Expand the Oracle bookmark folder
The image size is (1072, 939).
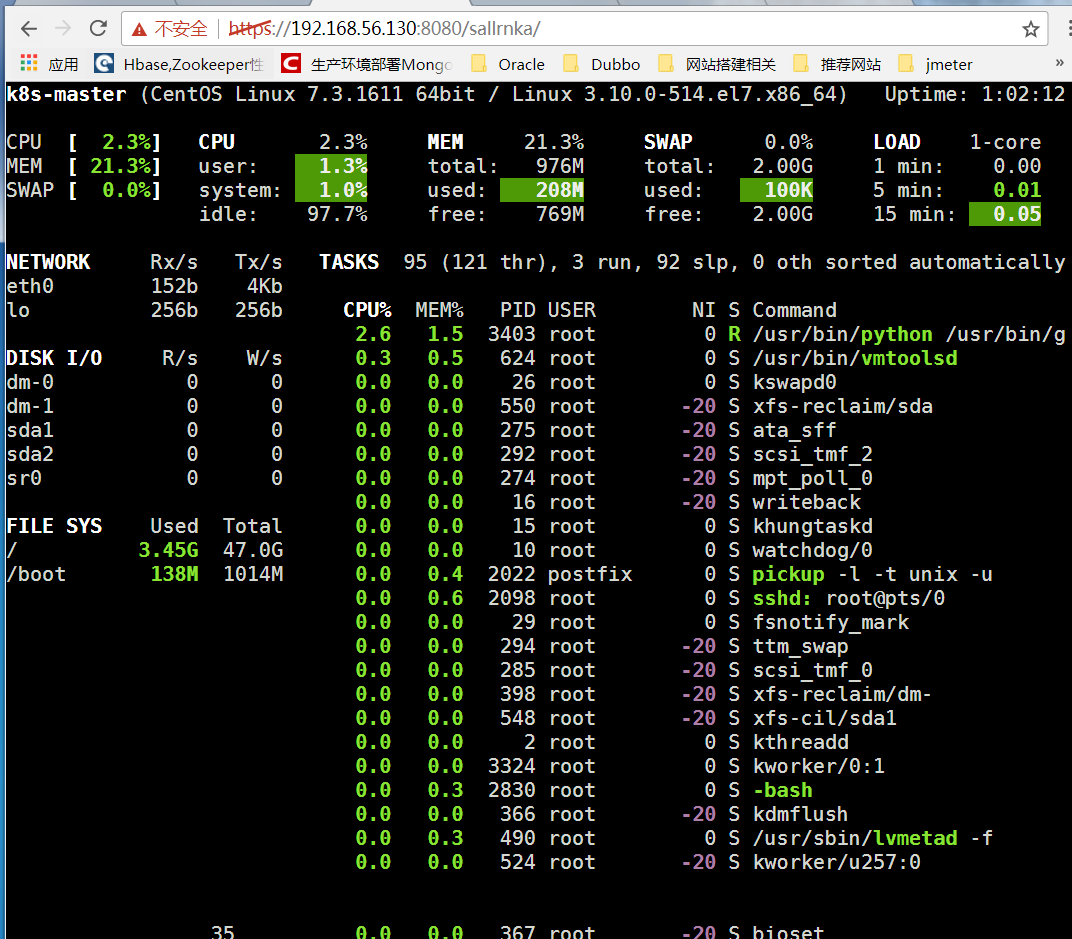click(x=508, y=64)
